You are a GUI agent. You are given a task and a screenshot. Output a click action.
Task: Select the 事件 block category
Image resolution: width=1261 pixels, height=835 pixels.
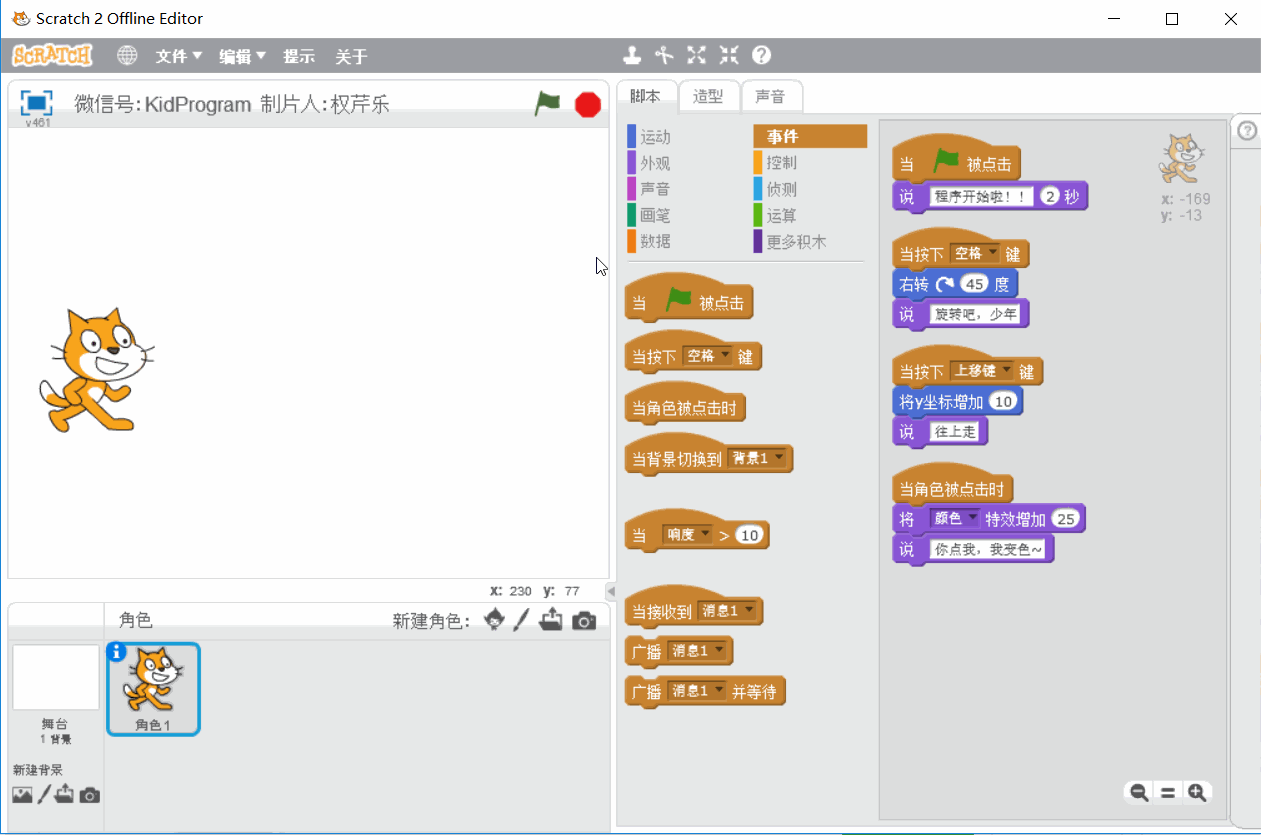[x=809, y=137]
